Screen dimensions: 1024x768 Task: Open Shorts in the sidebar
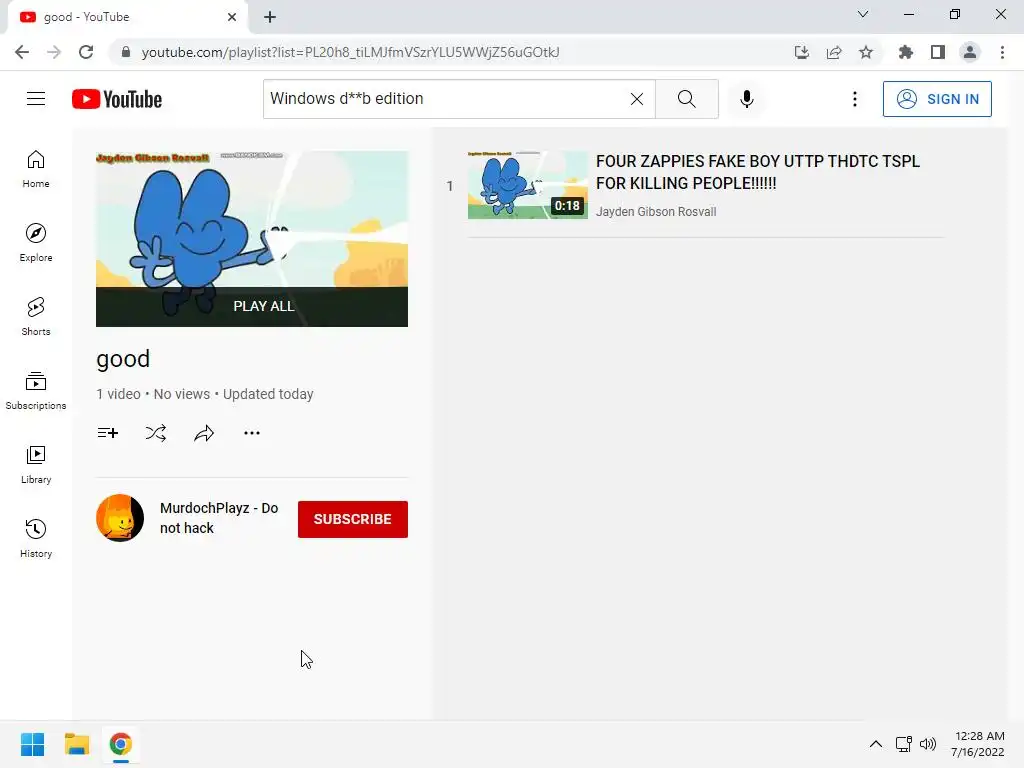36,317
